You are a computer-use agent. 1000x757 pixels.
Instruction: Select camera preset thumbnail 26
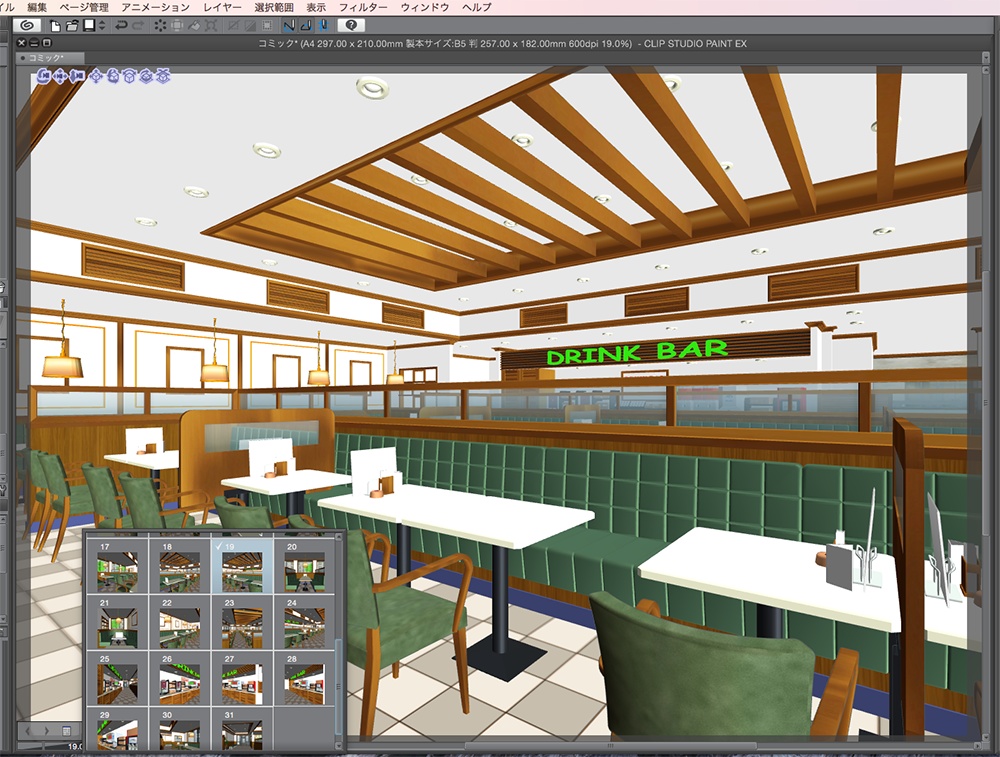click(180, 679)
